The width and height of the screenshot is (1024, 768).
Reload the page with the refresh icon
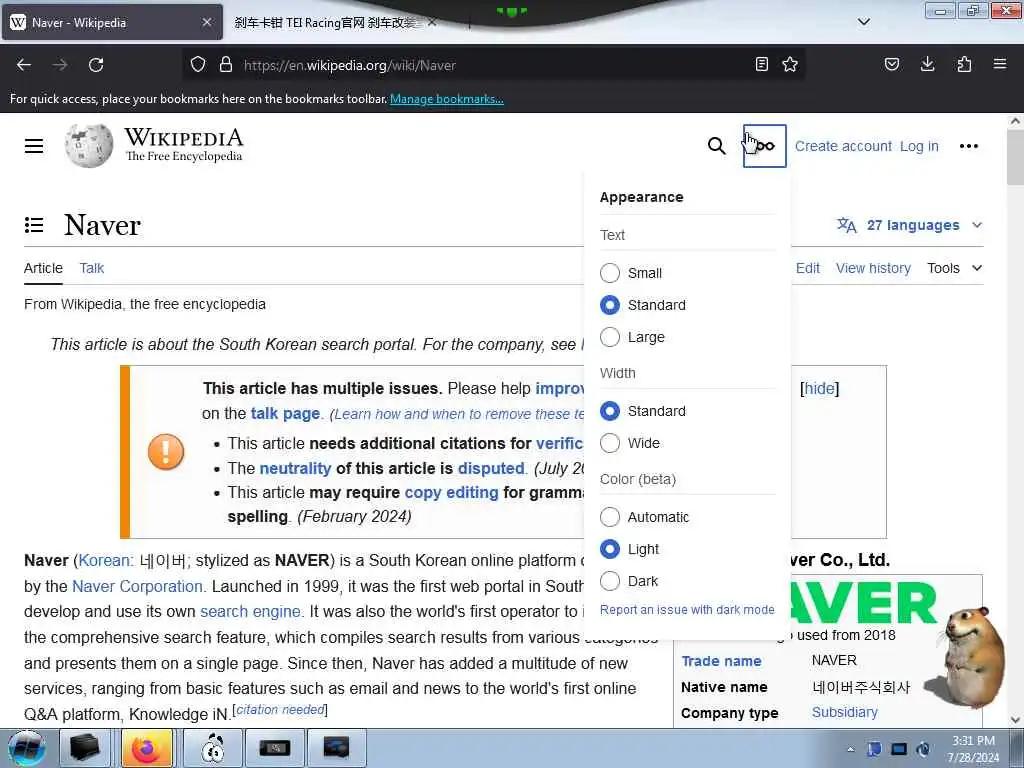(x=96, y=65)
